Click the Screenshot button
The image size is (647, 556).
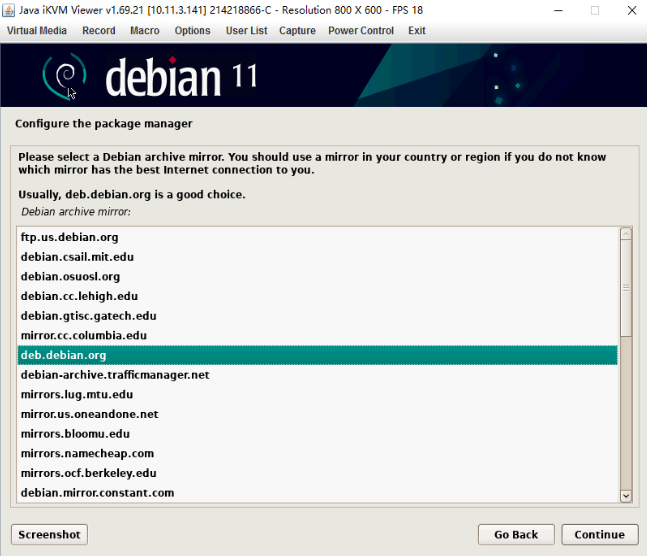tap(50, 535)
